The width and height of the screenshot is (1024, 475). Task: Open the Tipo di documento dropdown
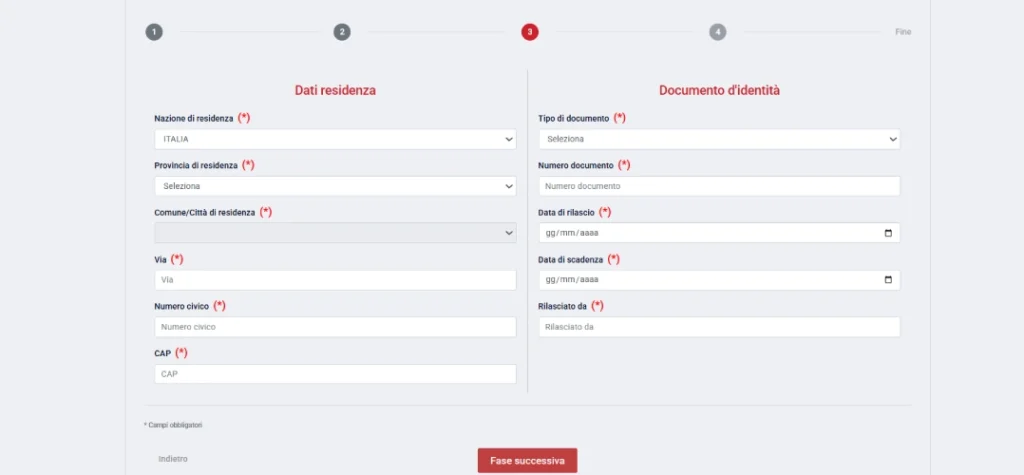pyautogui.click(x=719, y=139)
